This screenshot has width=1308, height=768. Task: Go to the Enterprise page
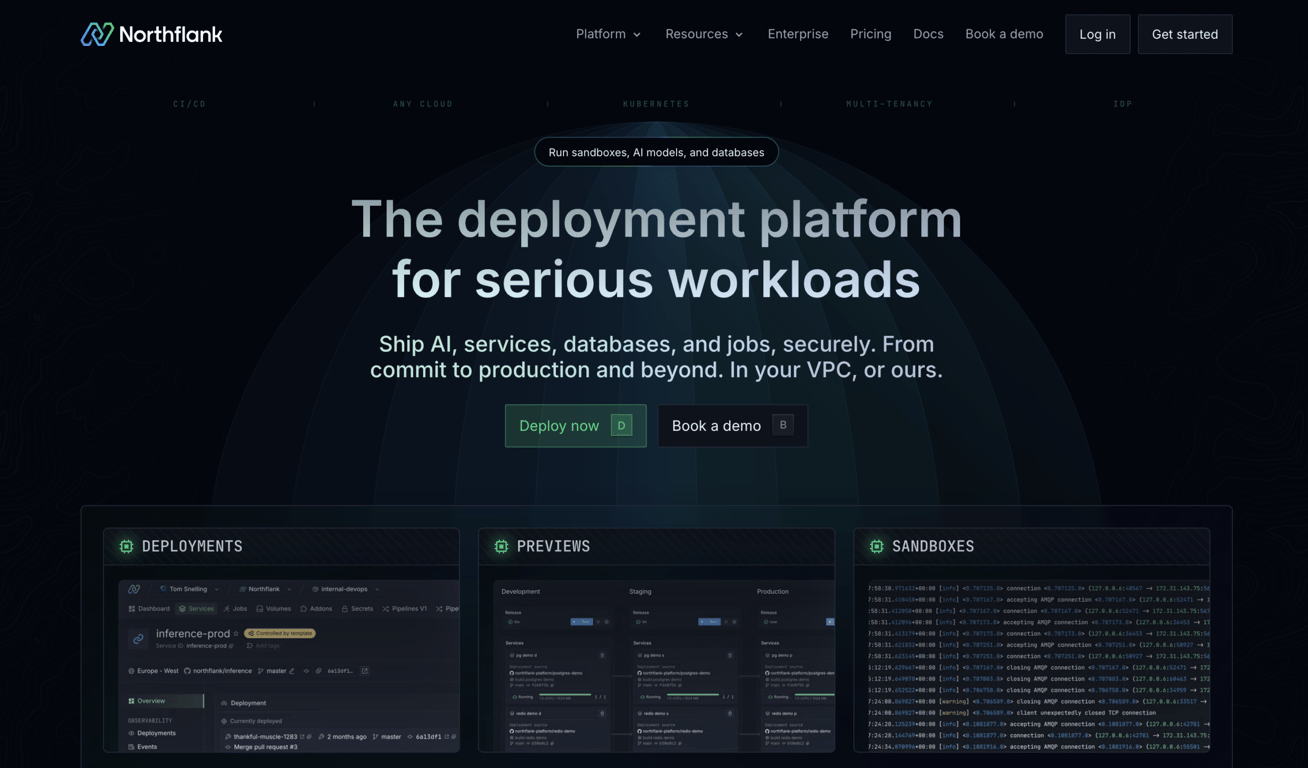tap(798, 34)
